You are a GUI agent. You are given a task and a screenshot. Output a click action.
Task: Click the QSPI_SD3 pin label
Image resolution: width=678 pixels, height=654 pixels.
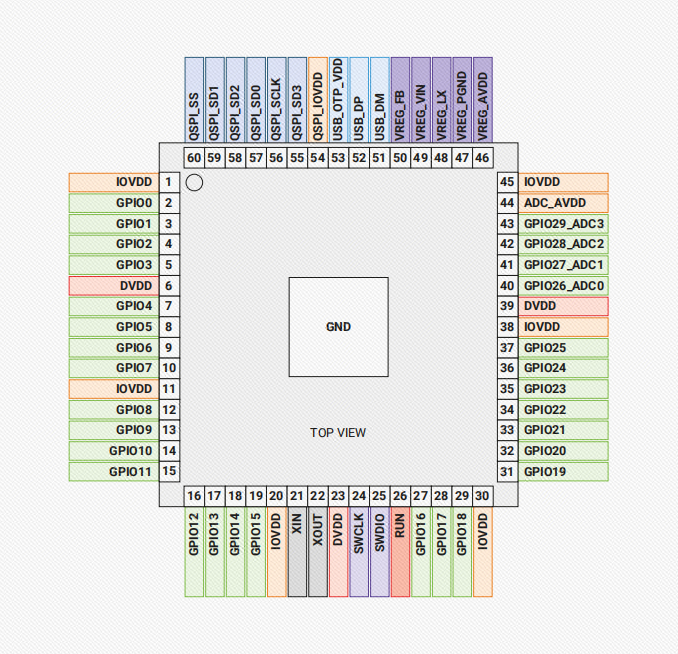297,100
